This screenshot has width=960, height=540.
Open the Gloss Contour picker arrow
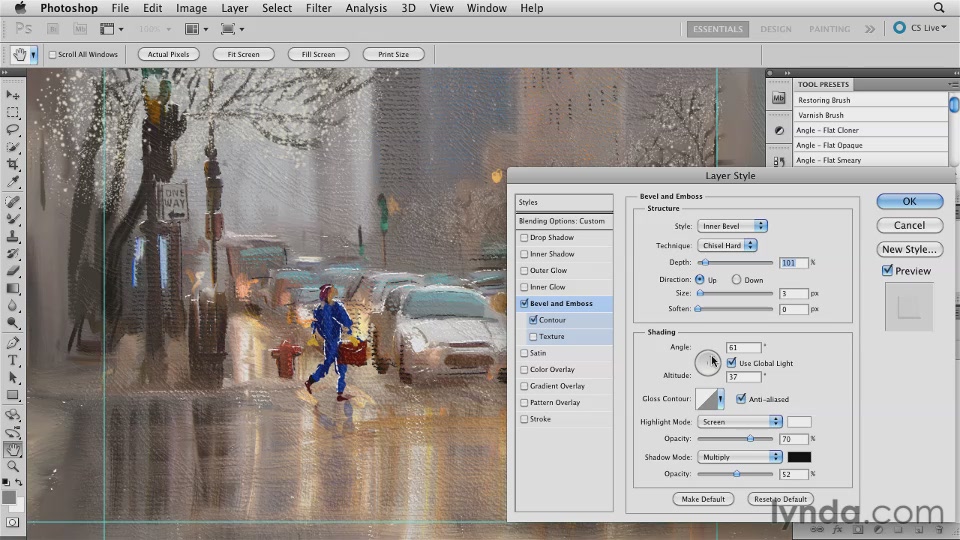click(x=721, y=399)
